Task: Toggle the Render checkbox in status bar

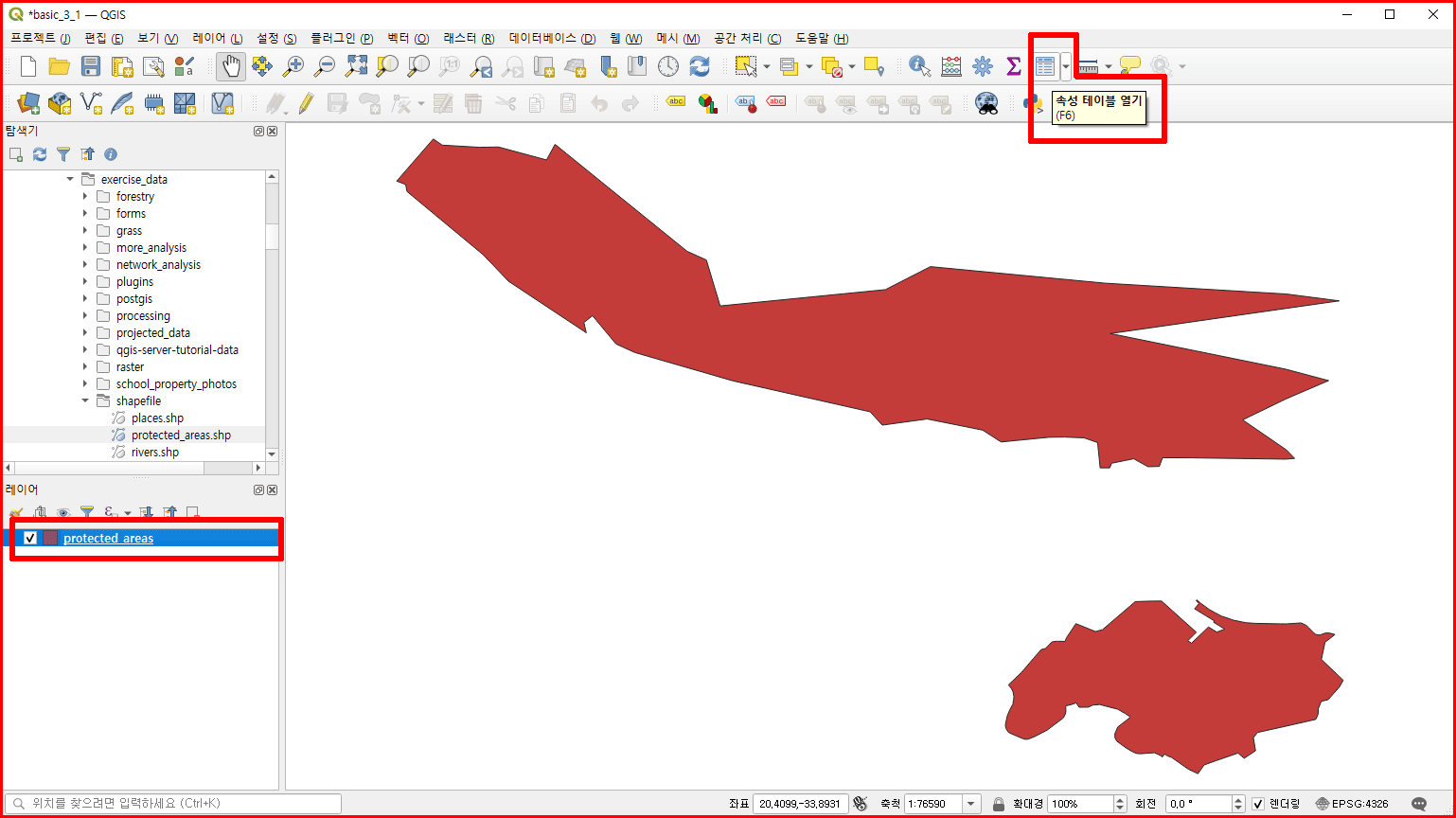Action: click(1258, 804)
